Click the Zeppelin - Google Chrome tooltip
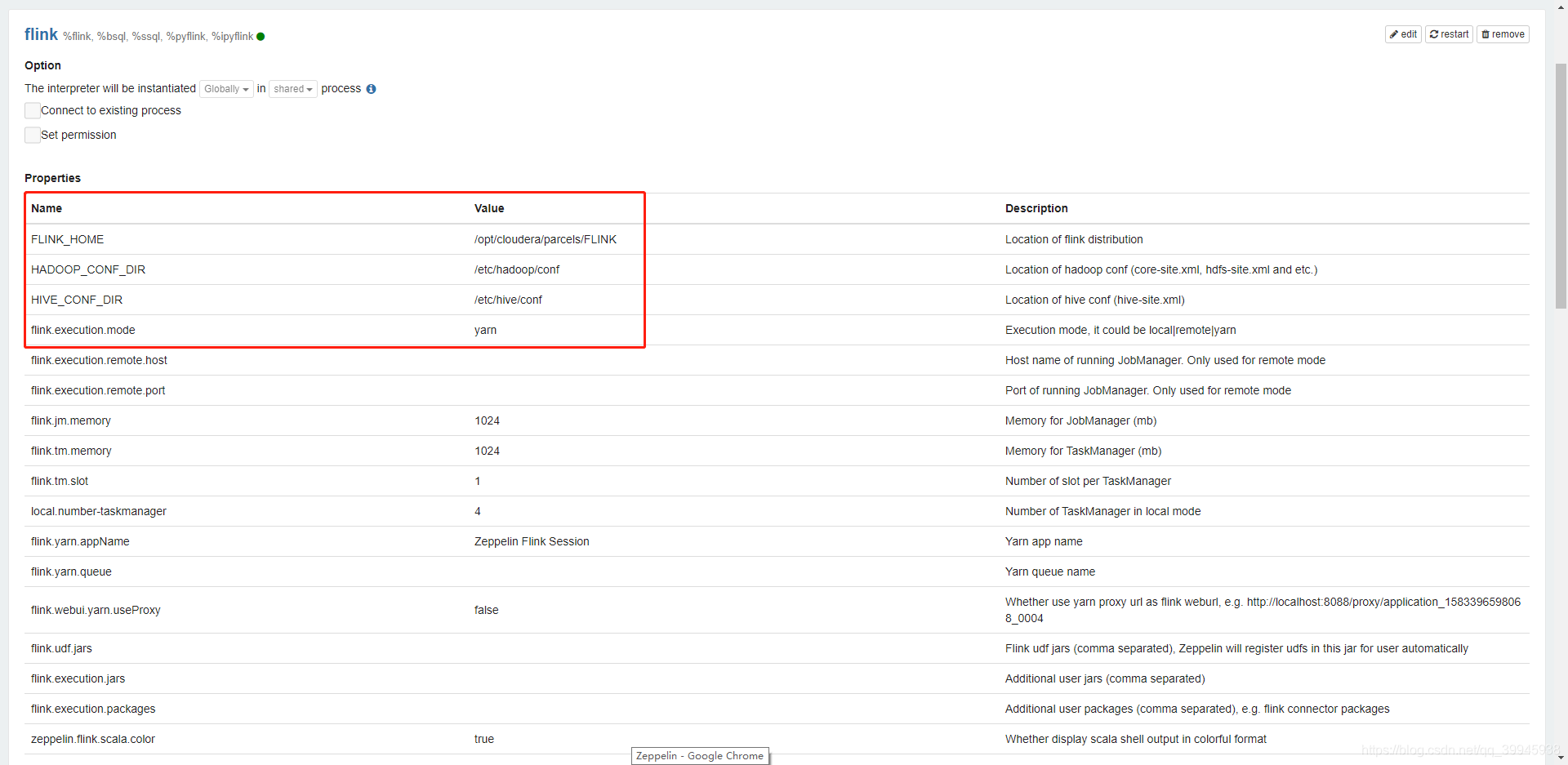The width and height of the screenshot is (1568, 765). (x=700, y=756)
